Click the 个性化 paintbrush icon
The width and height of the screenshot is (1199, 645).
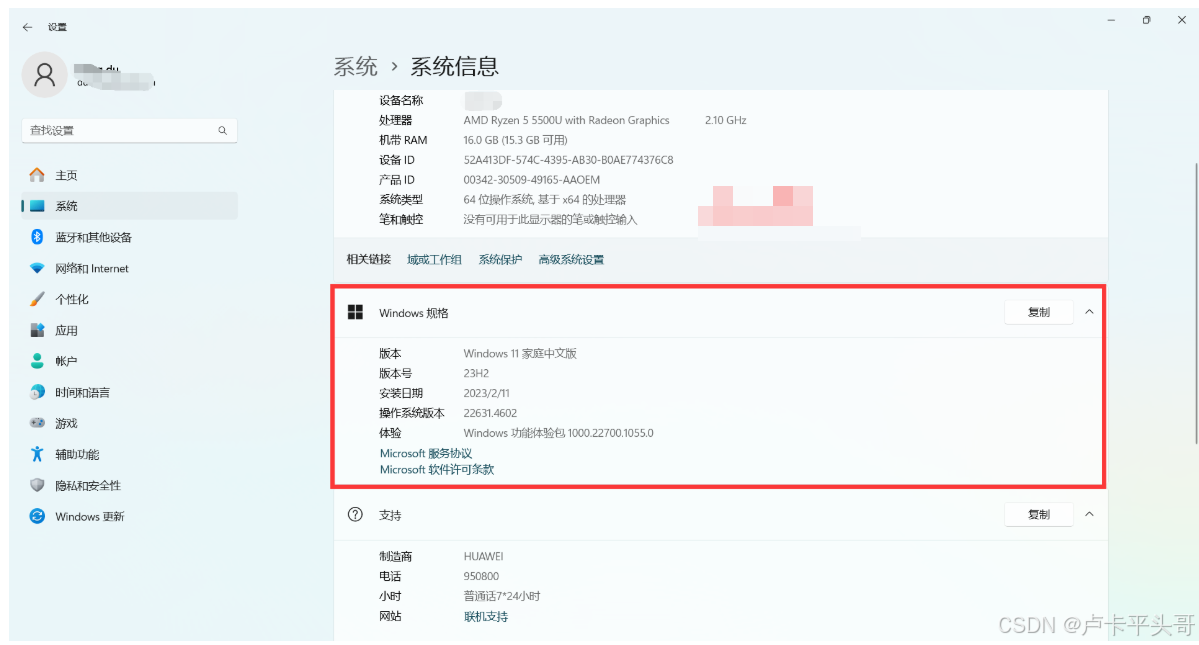37,299
